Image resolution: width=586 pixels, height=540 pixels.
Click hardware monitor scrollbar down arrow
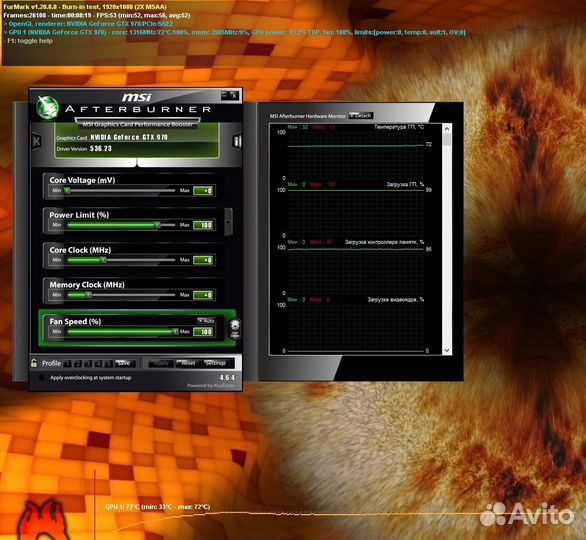click(x=447, y=350)
